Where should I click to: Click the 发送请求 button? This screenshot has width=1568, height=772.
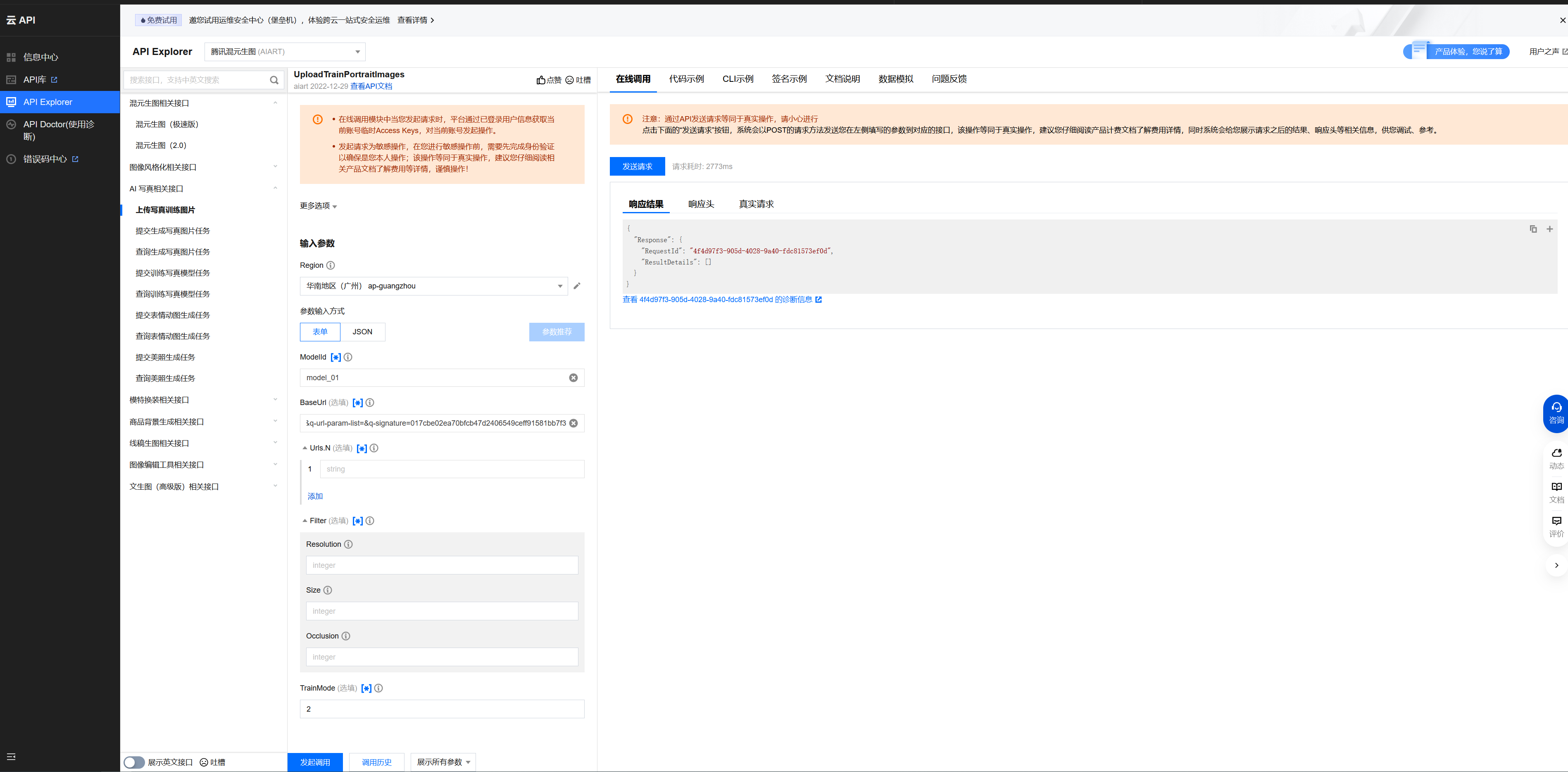(637, 166)
